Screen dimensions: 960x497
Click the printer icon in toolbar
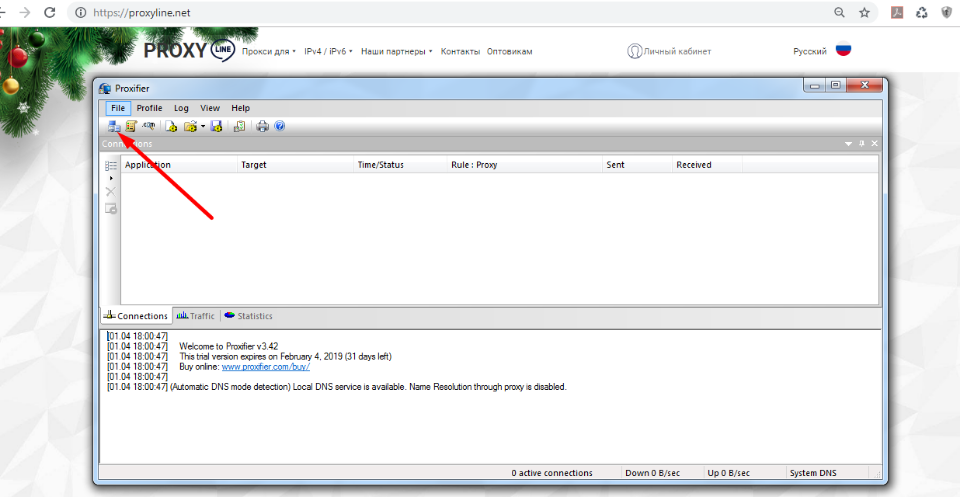coord(262,126)
